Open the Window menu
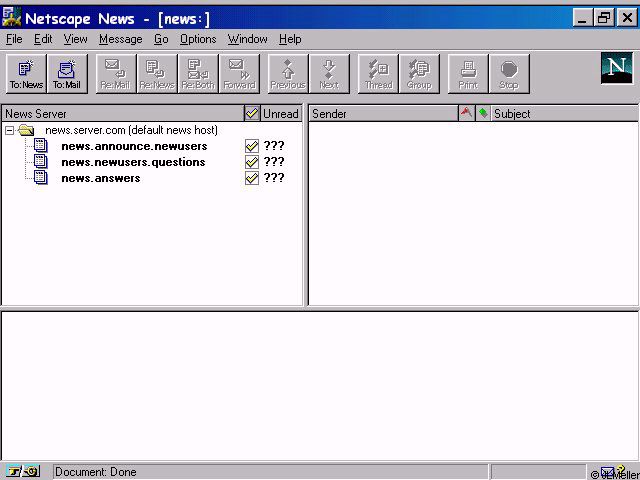The height and width of the screenshot is (480, 640). (x=247, y=39)
